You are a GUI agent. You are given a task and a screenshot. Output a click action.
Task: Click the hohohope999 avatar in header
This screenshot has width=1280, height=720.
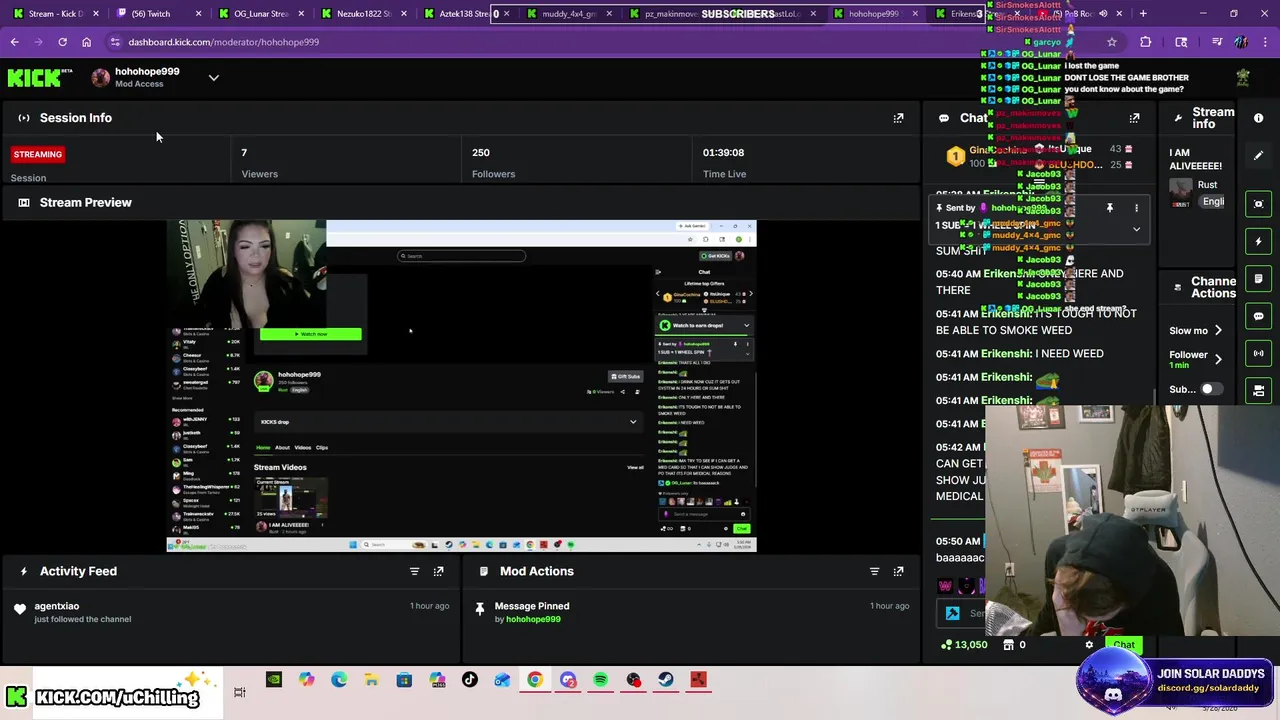(x=100, y=78)
